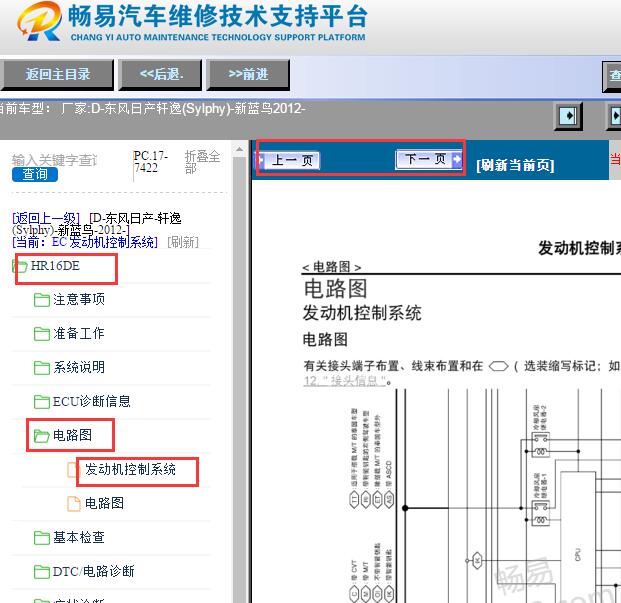Click the 系统说明 folder icon
The width and height of the screenshot is (621, 603).
[42, 368]
